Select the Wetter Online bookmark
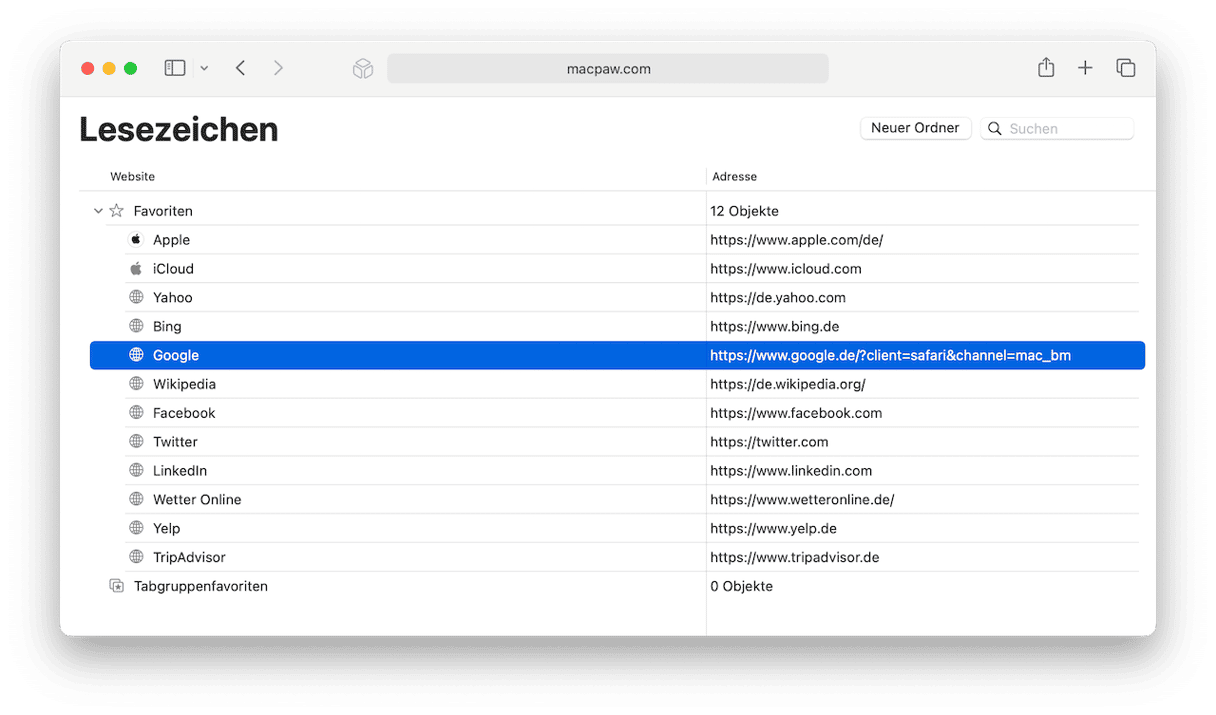The width and height of the screenshot is (1216, 715). [x=197, y=499]
